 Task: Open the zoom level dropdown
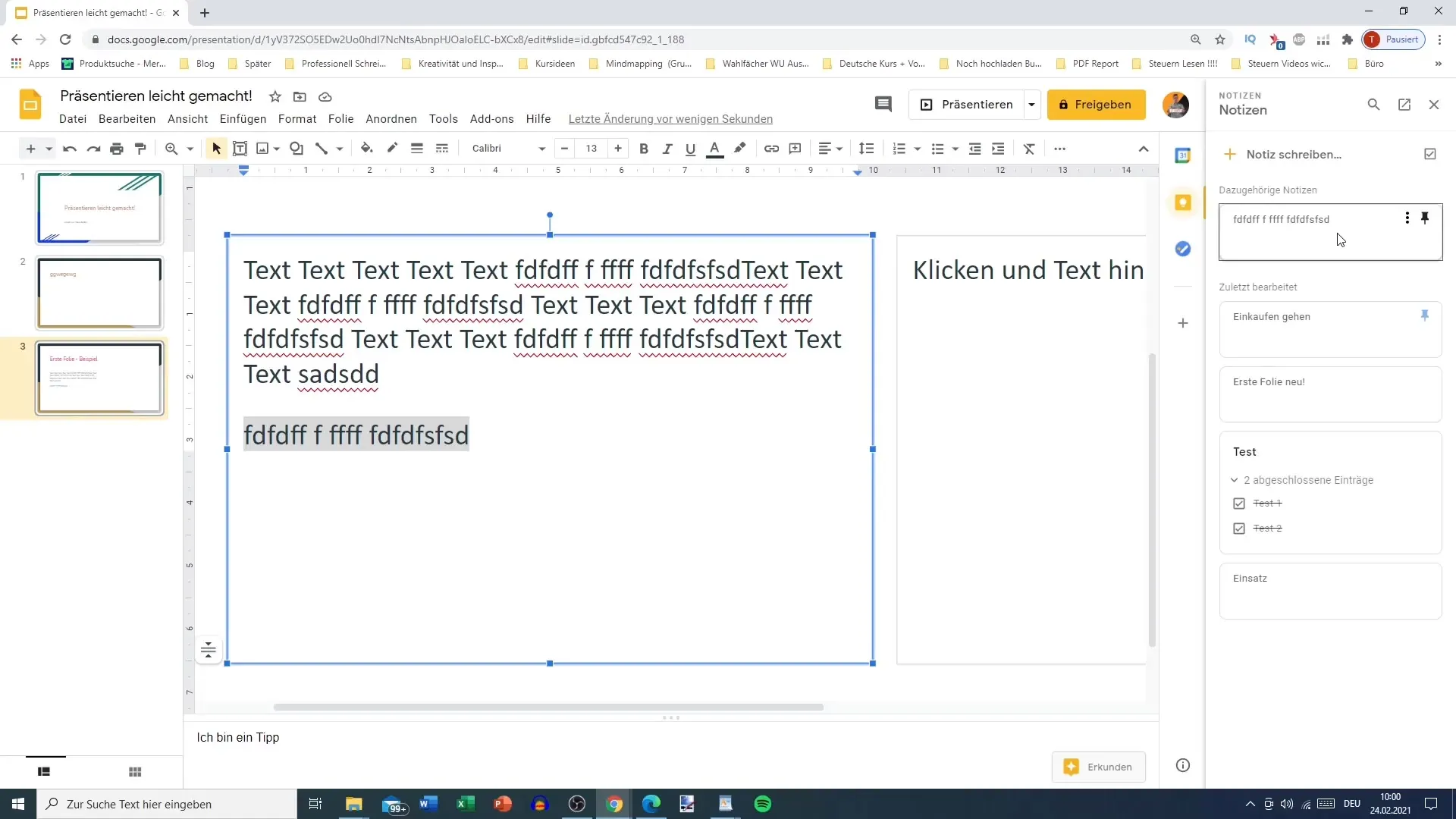(x=190, y=149)
